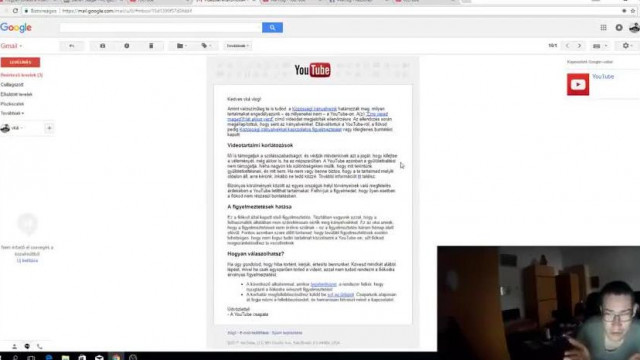Open the Piszkozatok drafts folder
This screenshot has width=640, height=360.
[12, 104]
